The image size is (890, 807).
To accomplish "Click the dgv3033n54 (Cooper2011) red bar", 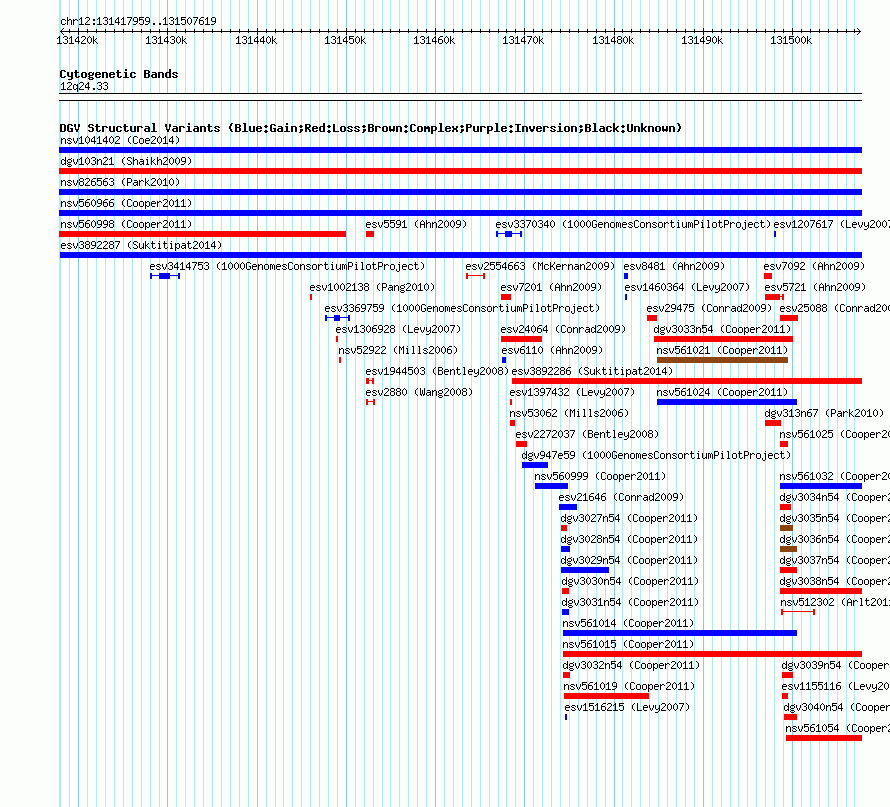I will coord(723,339).
